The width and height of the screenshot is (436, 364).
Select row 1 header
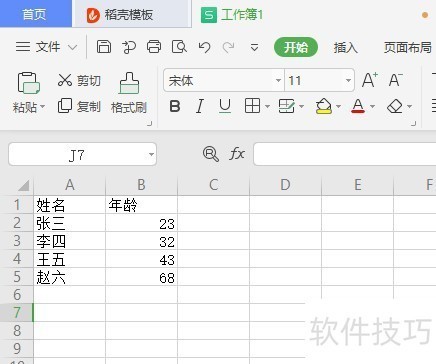17,205
